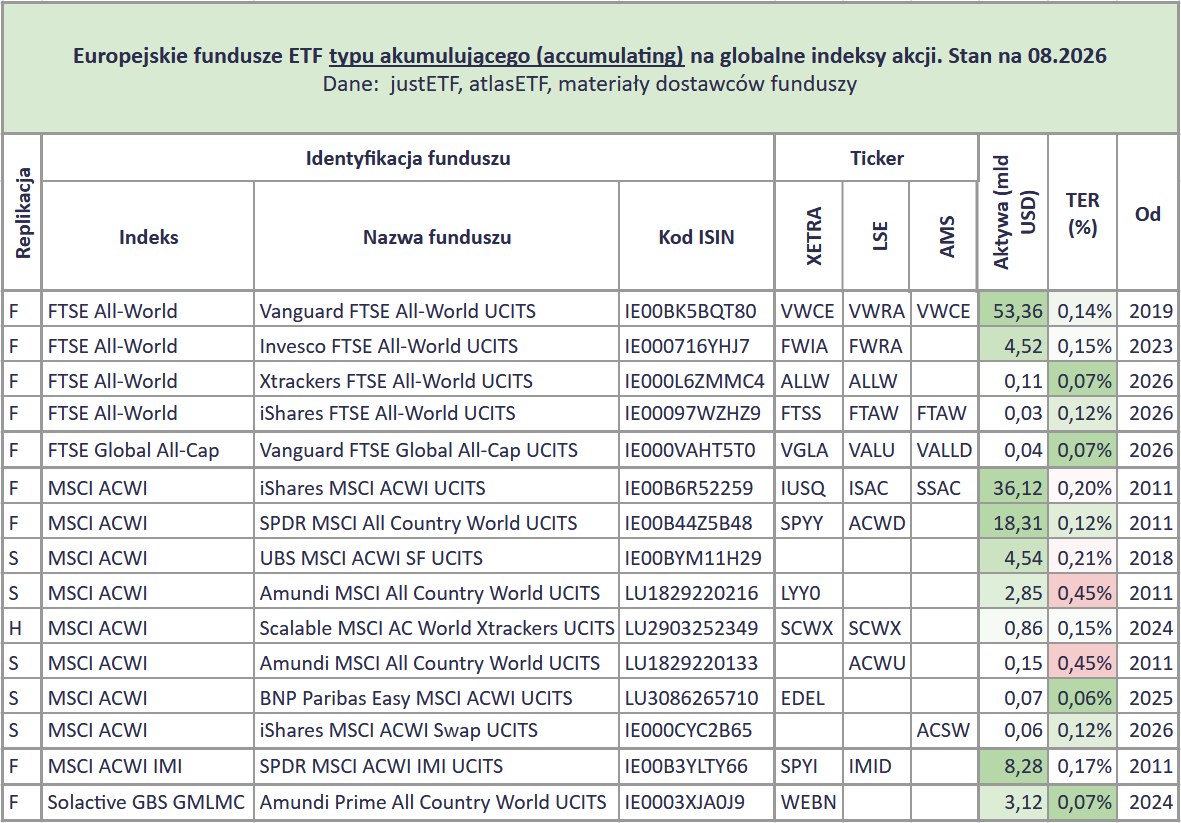The image size is (1181, 823).
Task: Click ticker FWRA in LSE column
Action: click(x=876, y=346)
